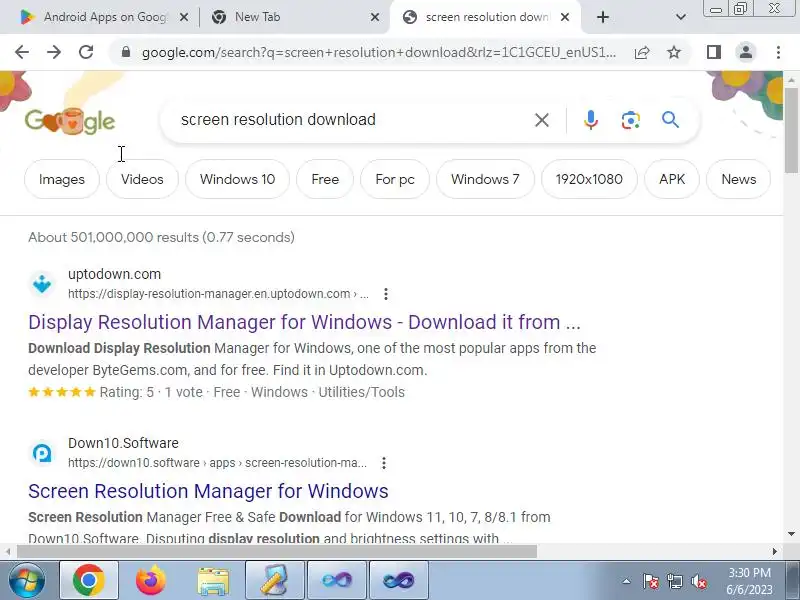Apply the Windows 7 filter chip
The image size is (800, 600).
pos(485,179)
